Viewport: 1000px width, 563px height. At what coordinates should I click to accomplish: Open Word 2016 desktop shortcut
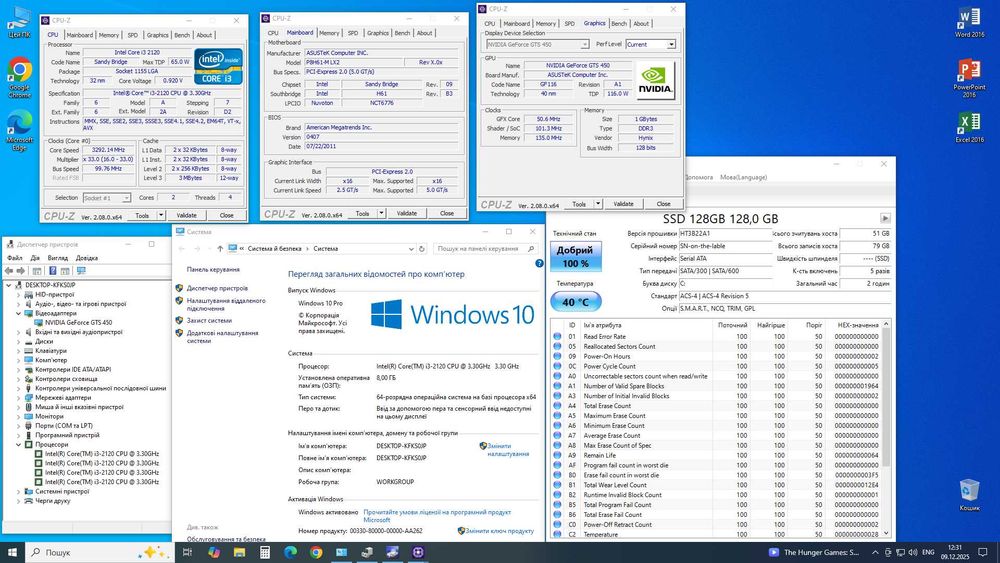tap(969, 23)
